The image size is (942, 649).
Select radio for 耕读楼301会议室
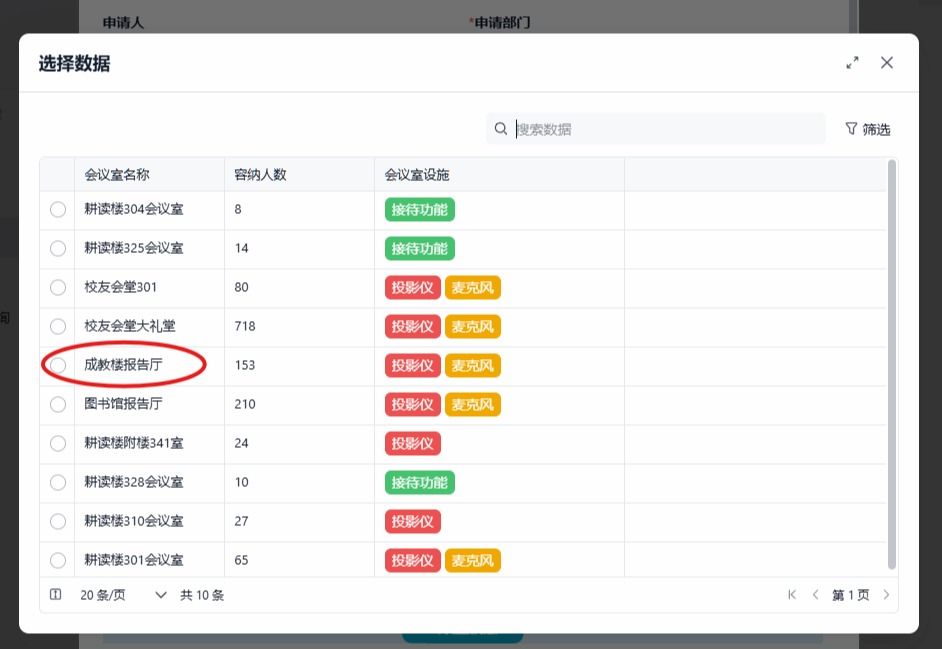click(58, 560)
